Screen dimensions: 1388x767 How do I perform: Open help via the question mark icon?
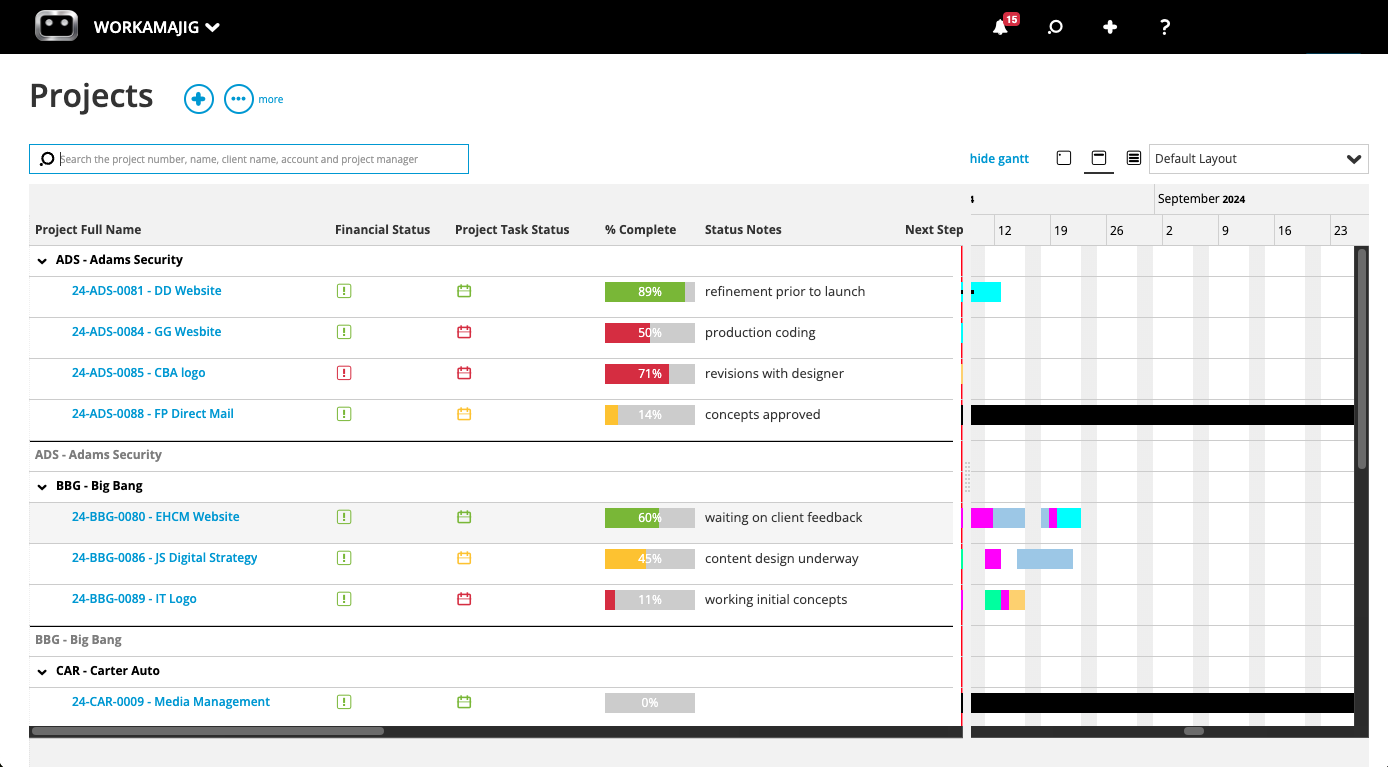[x=1164, y=27]
